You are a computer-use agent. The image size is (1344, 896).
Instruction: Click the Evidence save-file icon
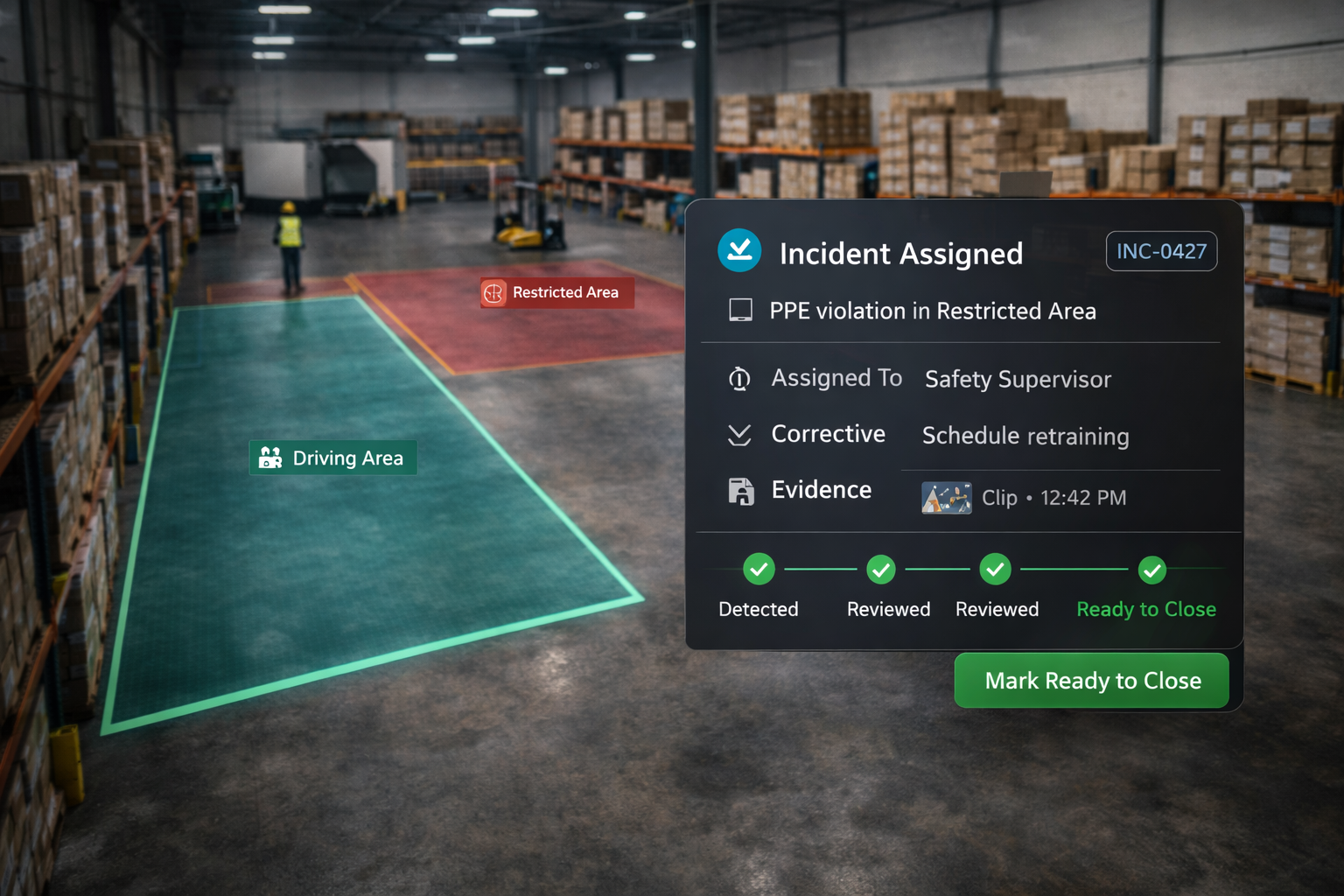pyautogui.click(x=741, y=491)
